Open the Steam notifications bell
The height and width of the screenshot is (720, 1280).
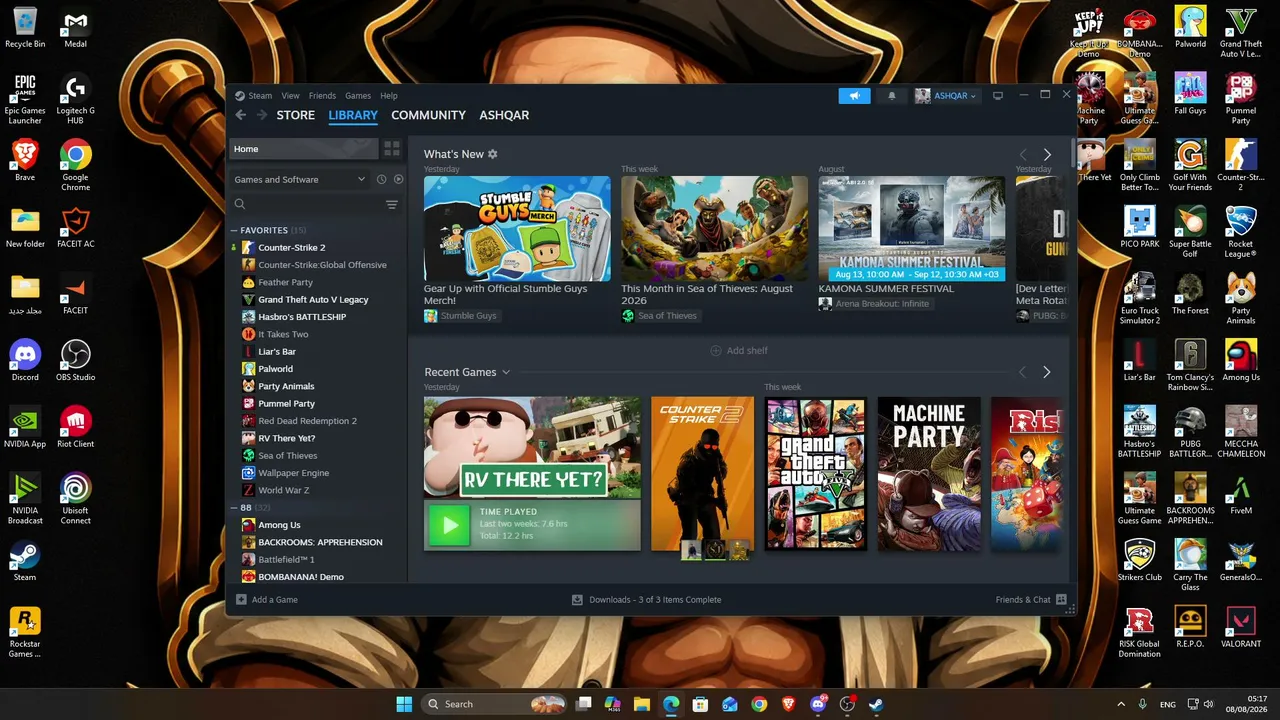click(892, 96)
